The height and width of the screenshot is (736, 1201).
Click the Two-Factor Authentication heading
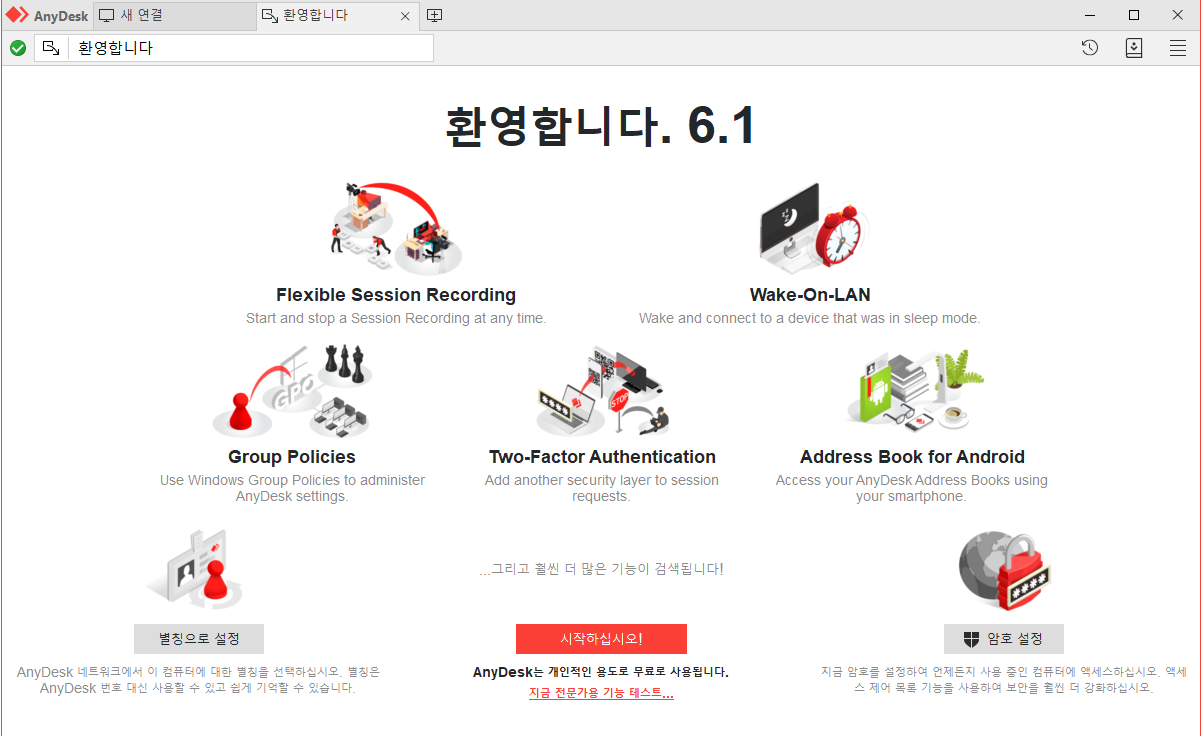point(602,457)
